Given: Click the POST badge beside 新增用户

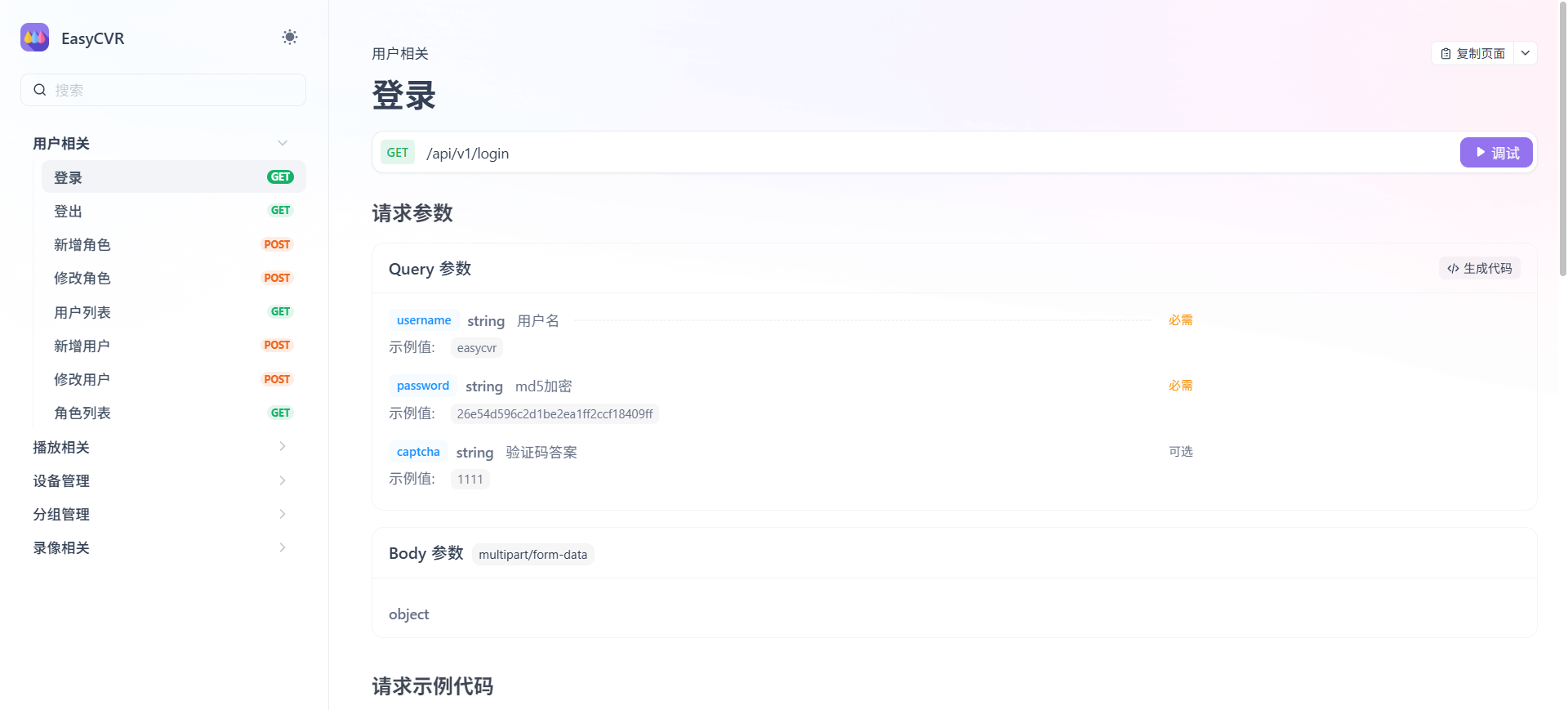Looking at the screenshot, I should [x=277, y=346].
